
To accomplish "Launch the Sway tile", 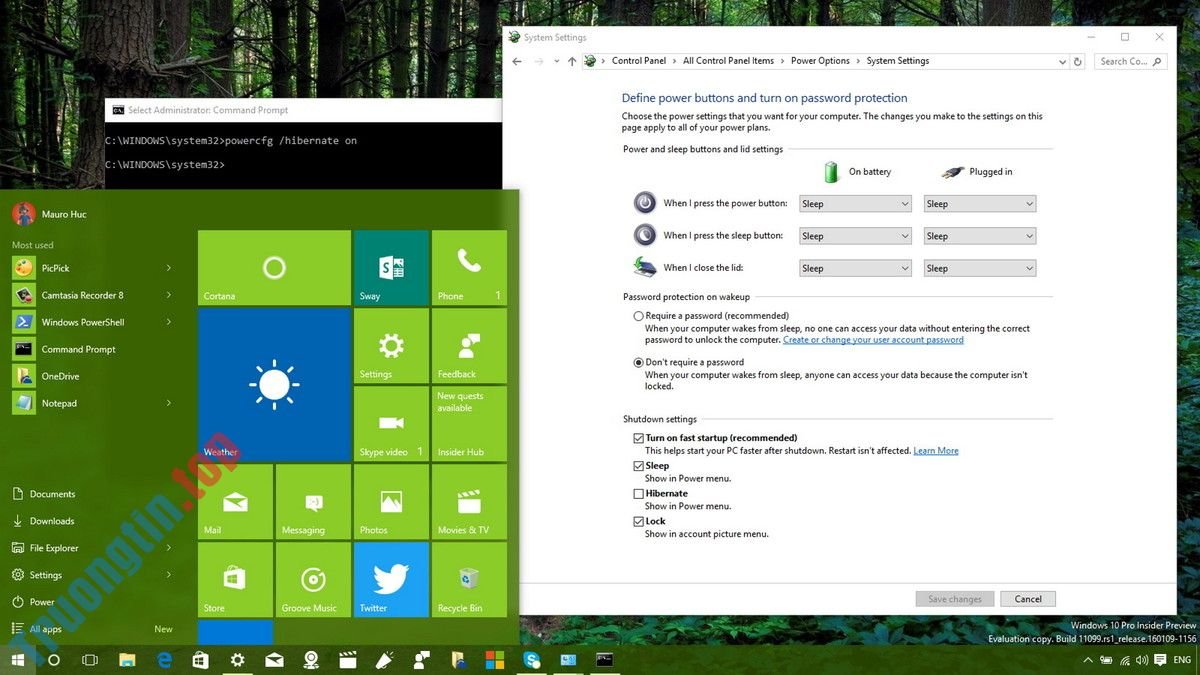I will pos(391,267).
